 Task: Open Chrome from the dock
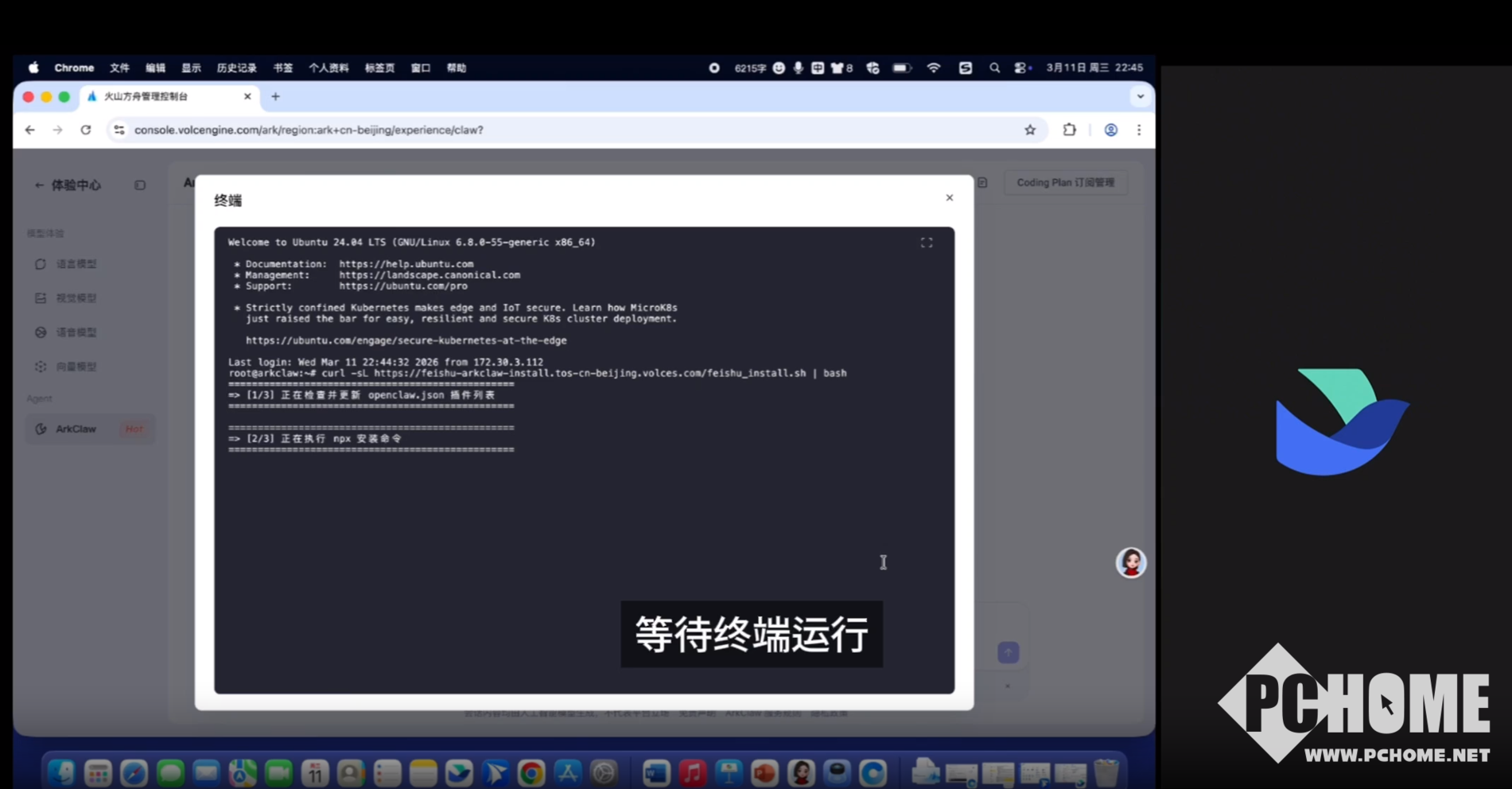(531, 772)
